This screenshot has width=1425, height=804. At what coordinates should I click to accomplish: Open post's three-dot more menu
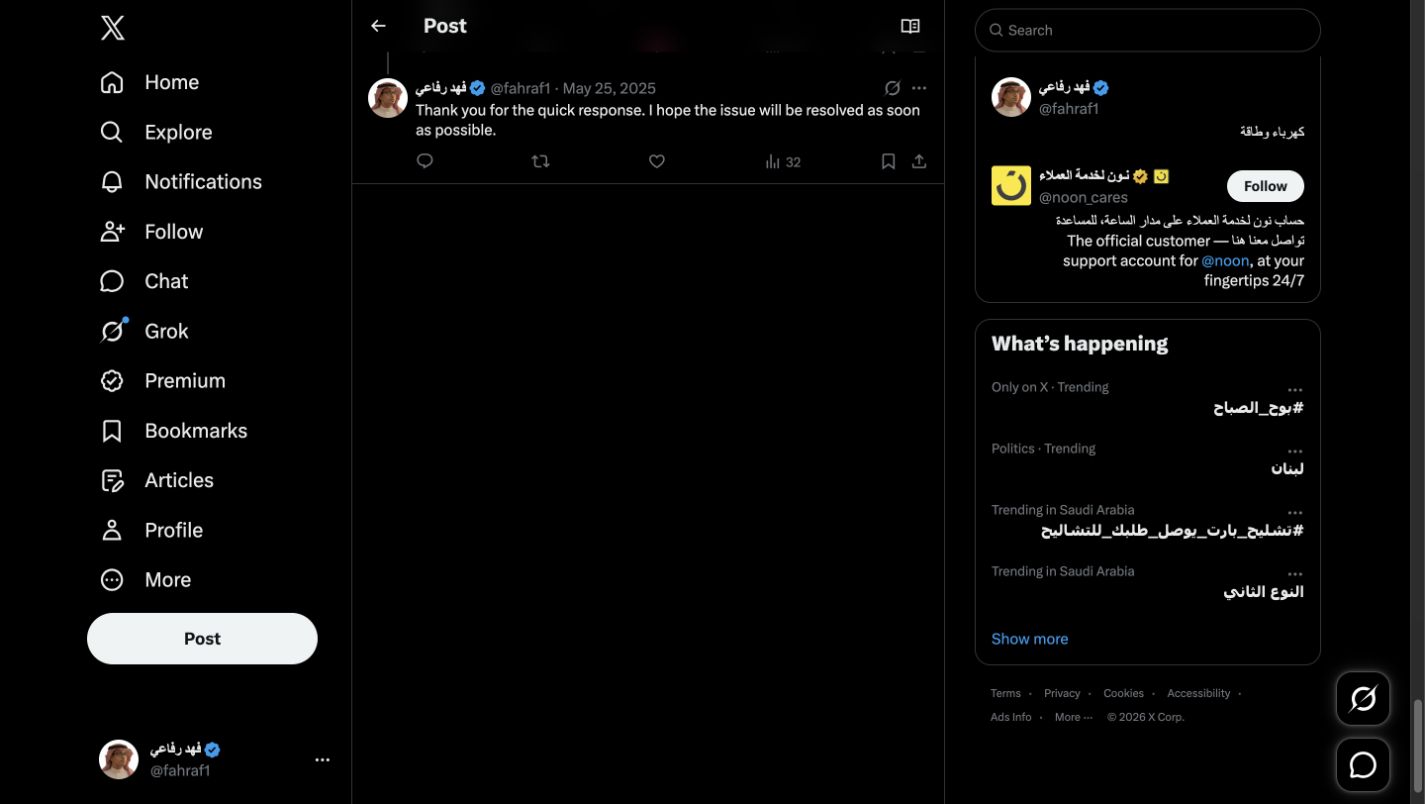click(x=919, y=88)
